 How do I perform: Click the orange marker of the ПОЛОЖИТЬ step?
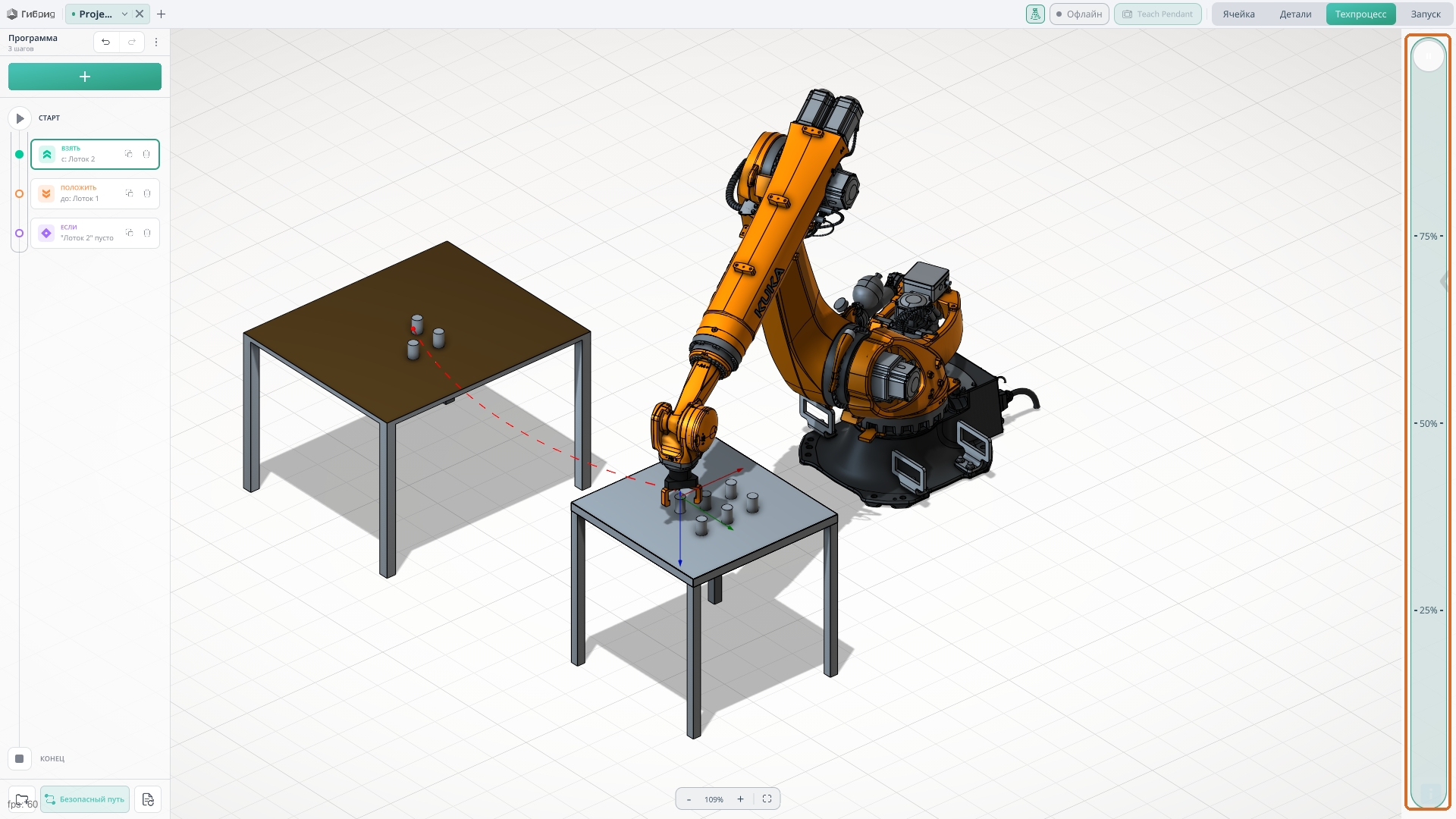pos(20,193)
